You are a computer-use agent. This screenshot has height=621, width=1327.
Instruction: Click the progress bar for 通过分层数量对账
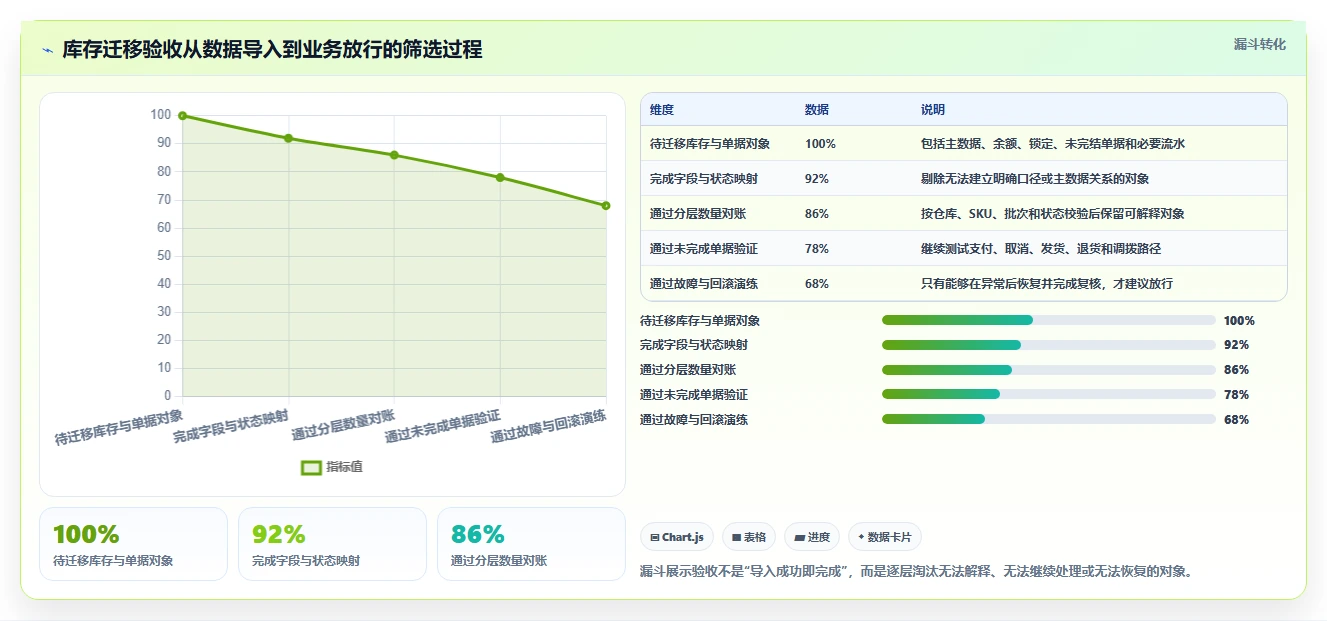1049,370
